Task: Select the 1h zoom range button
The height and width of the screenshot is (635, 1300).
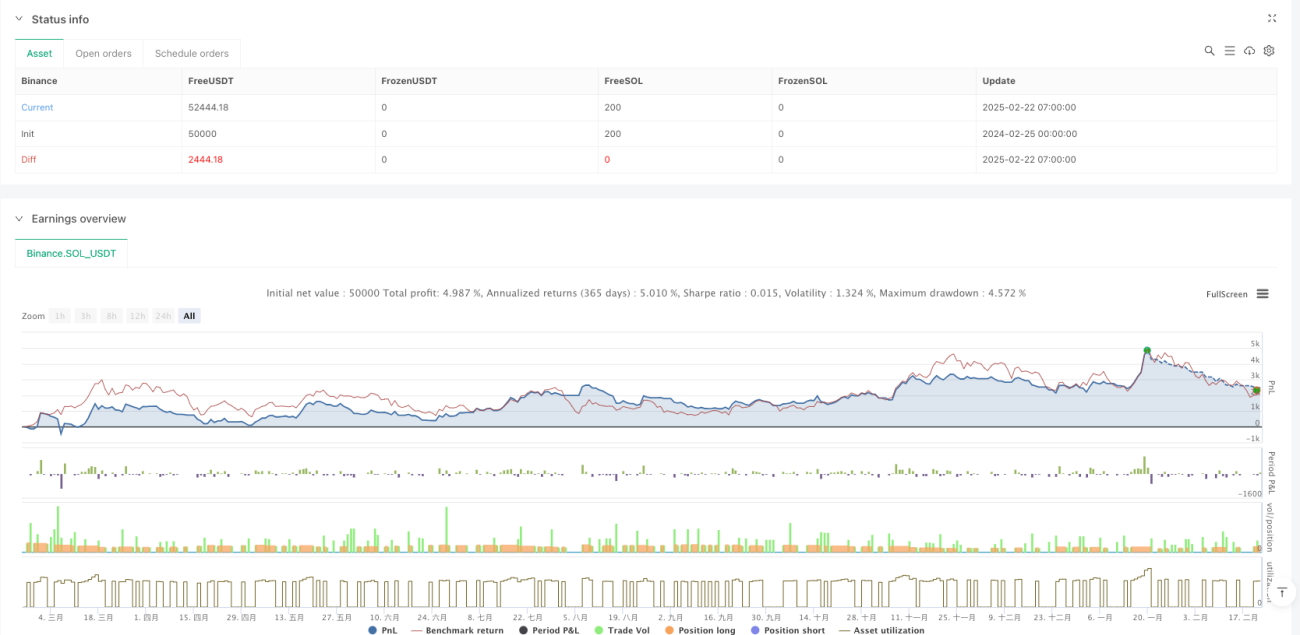Action: (60, 316)
